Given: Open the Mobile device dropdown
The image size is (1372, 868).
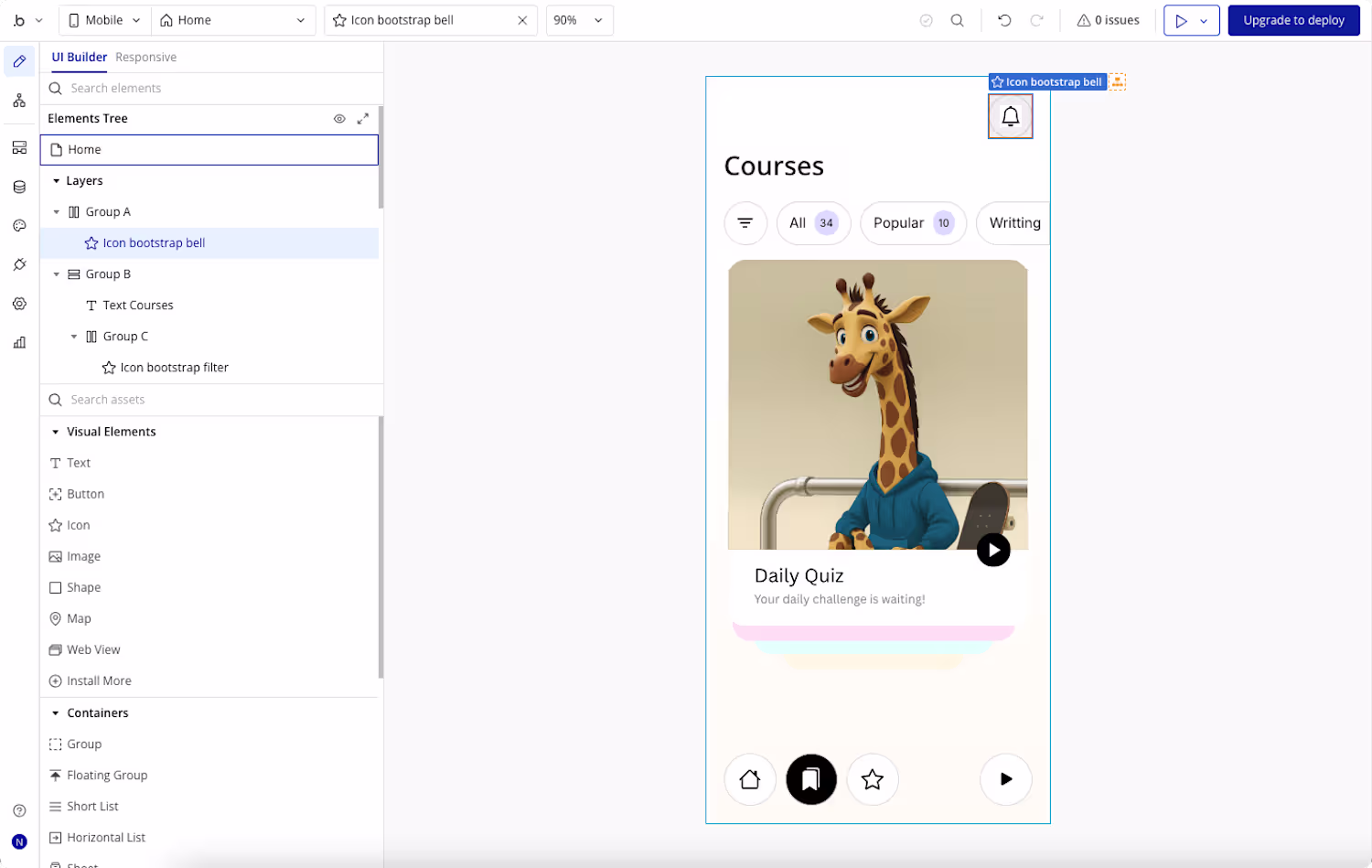Looking at the screenshot, I should (104, 20).
